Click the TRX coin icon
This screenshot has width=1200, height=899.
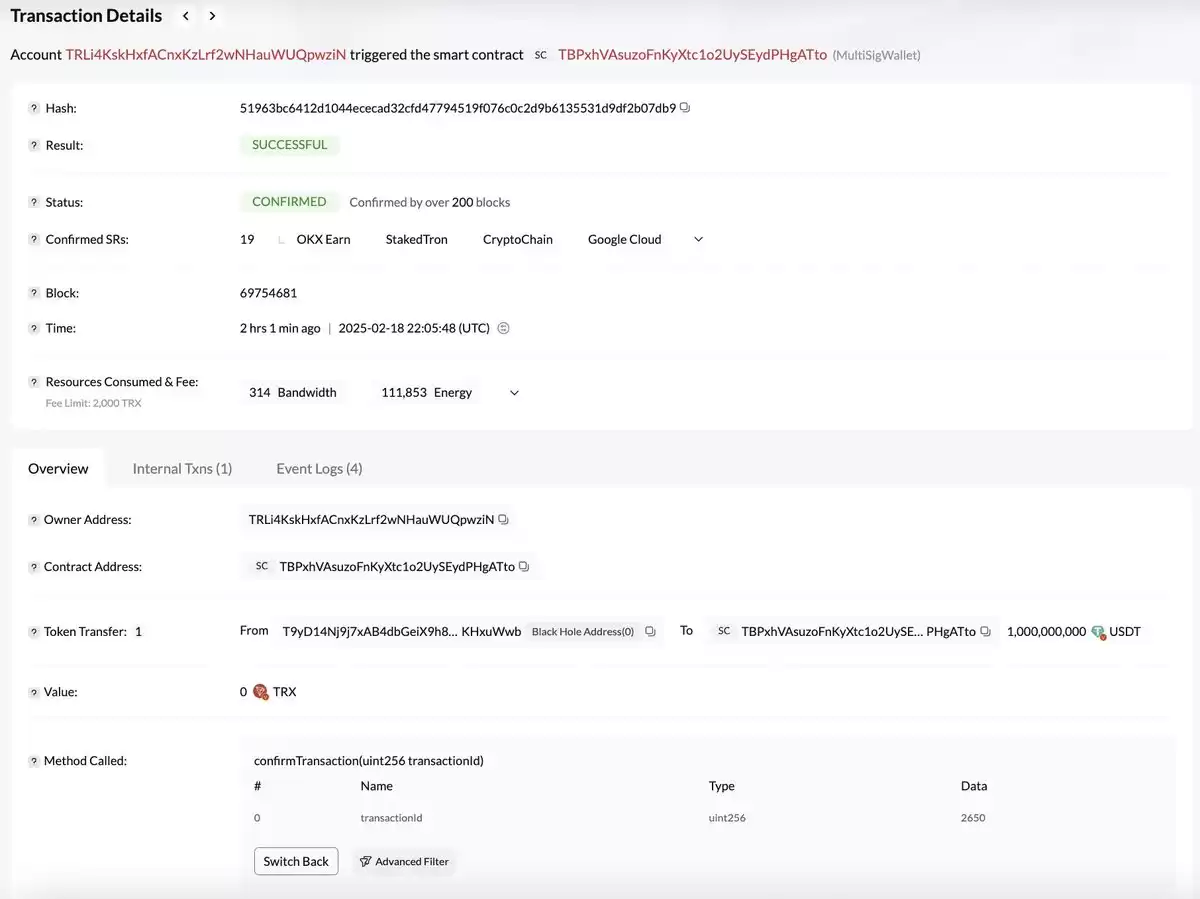[x=260, y=691]
